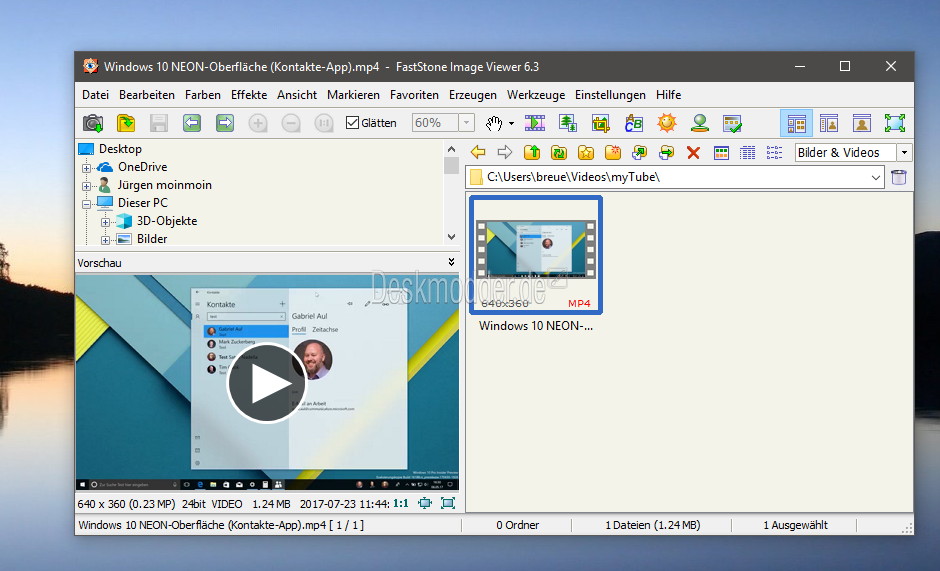This screenshot has height=571, width=940.
Task: Create new folder icon
Action: tap(613, 152)
